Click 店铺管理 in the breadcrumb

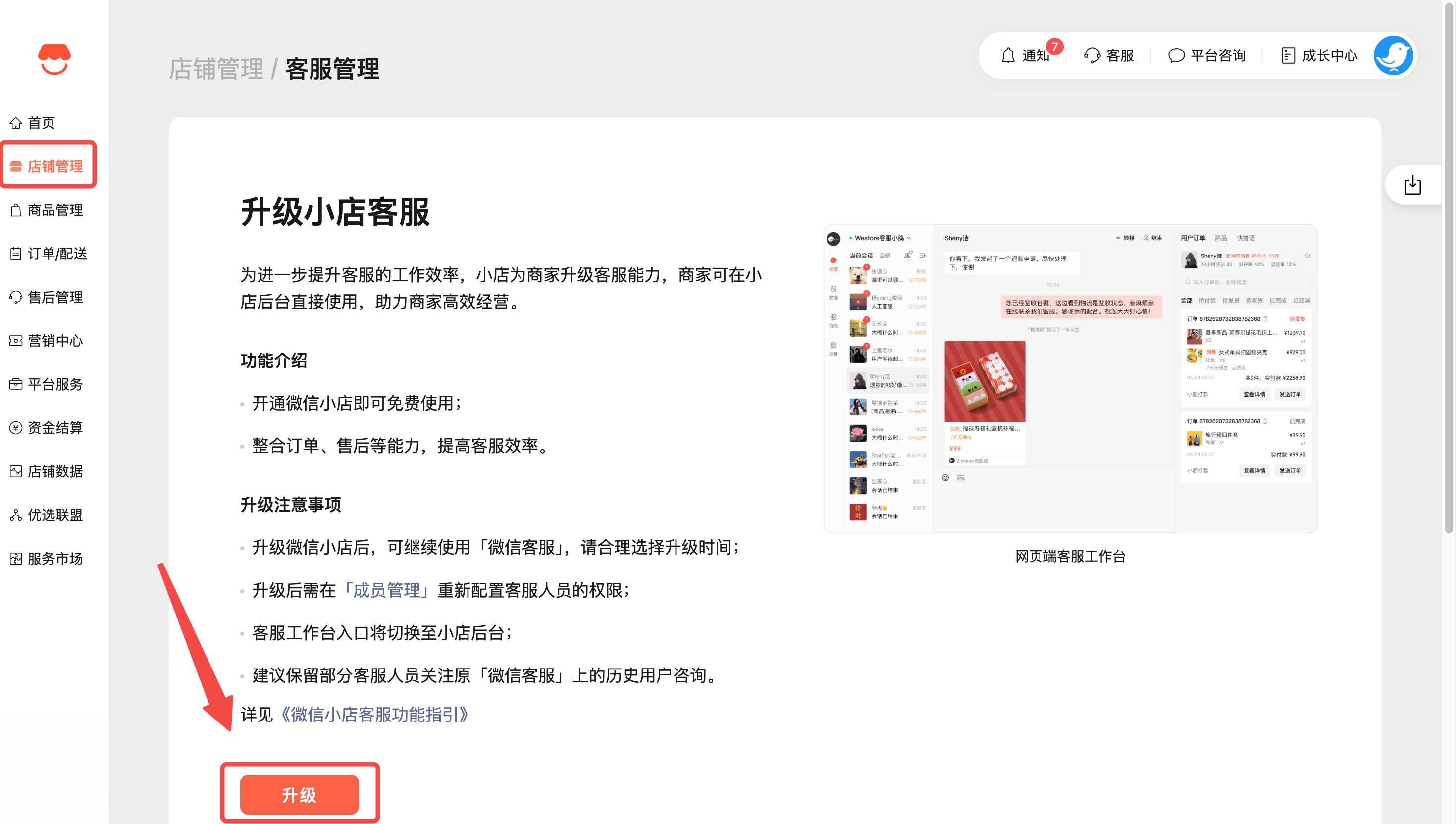click(216, 69)
